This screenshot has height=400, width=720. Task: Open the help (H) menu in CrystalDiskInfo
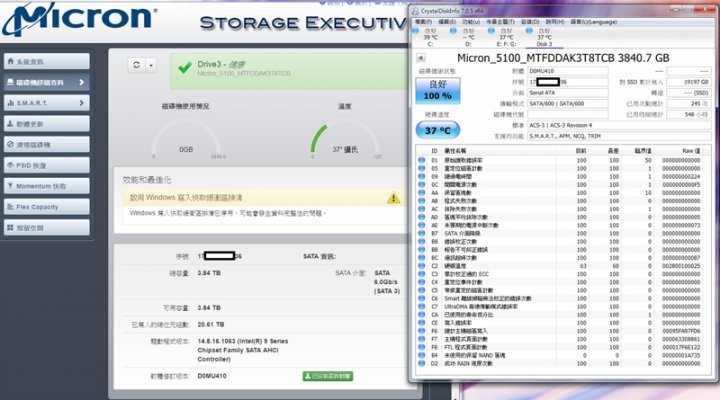(x=555, y=22)
